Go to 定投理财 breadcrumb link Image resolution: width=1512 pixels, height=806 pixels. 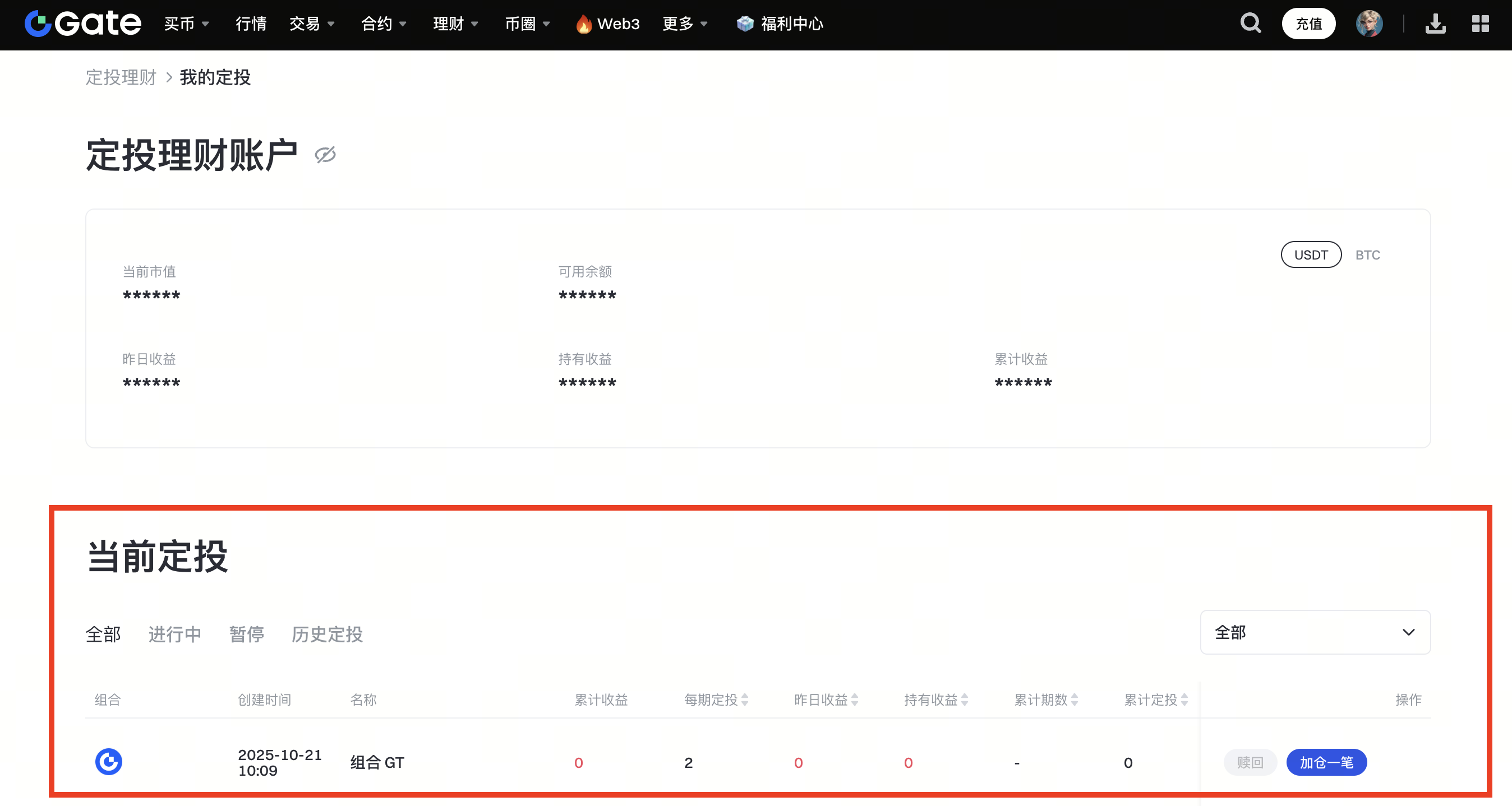pyautogui.click(x=121, y=77)
